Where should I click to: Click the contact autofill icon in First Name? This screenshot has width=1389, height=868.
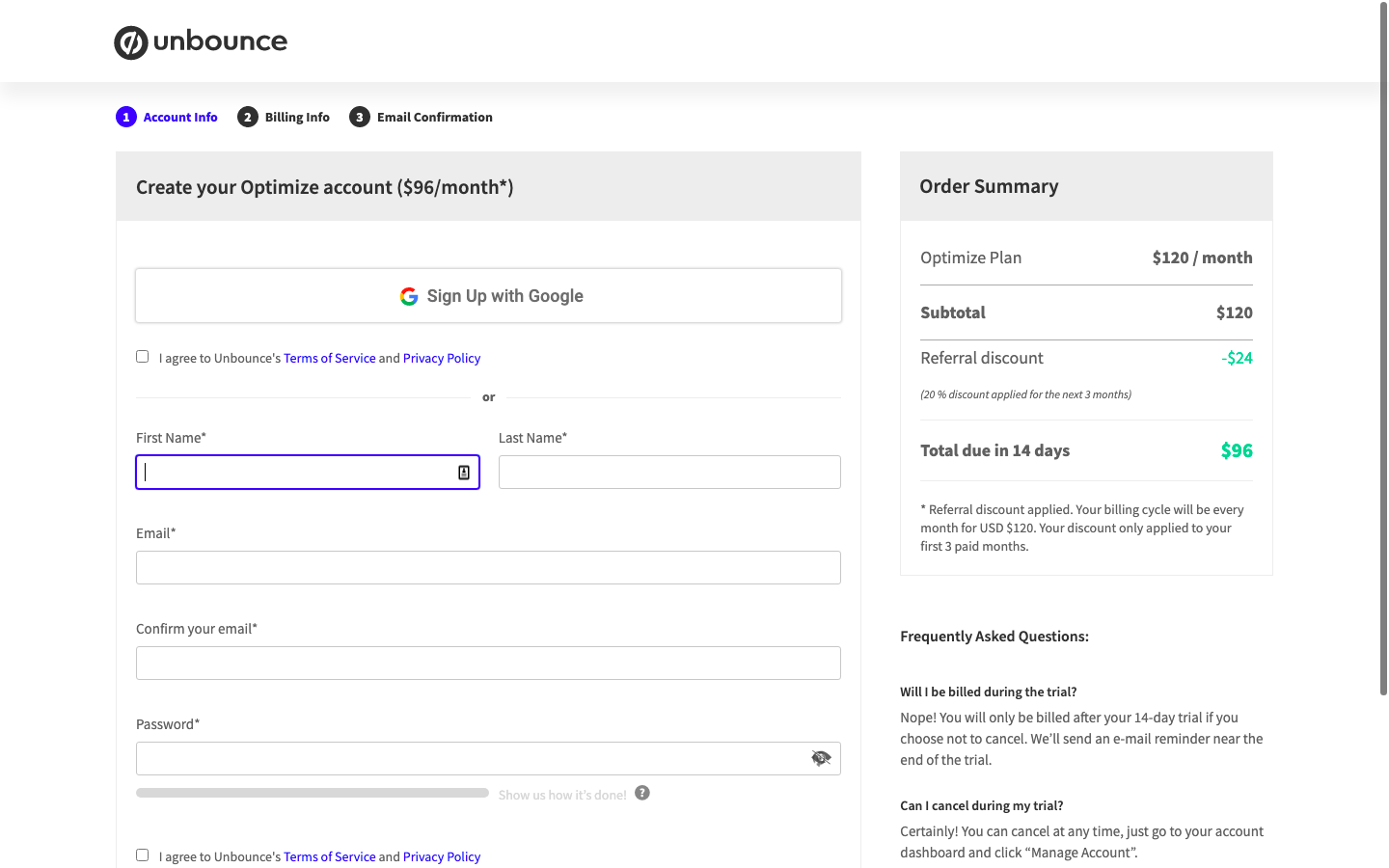pos(464,473)
